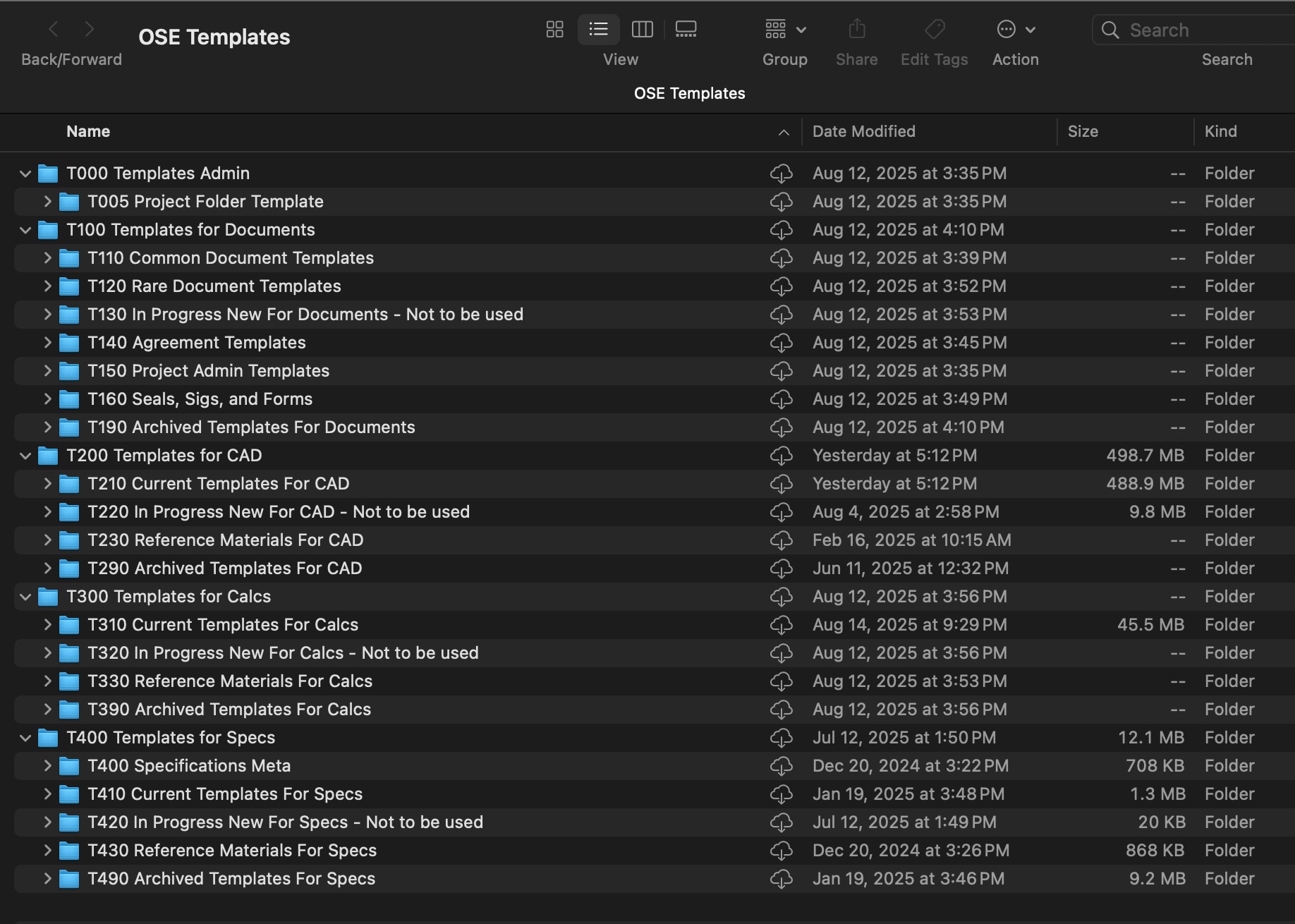Toggle sort order on the Name column
This screenshot has width=1295, height=924.
pyautogui.click(x=88, y=132)
